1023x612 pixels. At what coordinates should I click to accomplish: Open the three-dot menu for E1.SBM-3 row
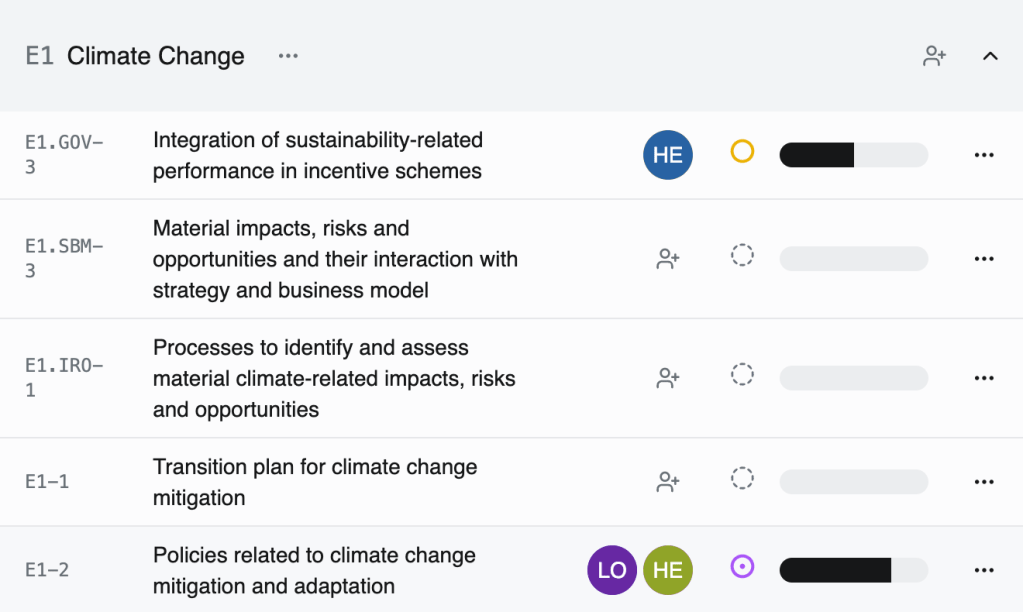coord(984,259)
